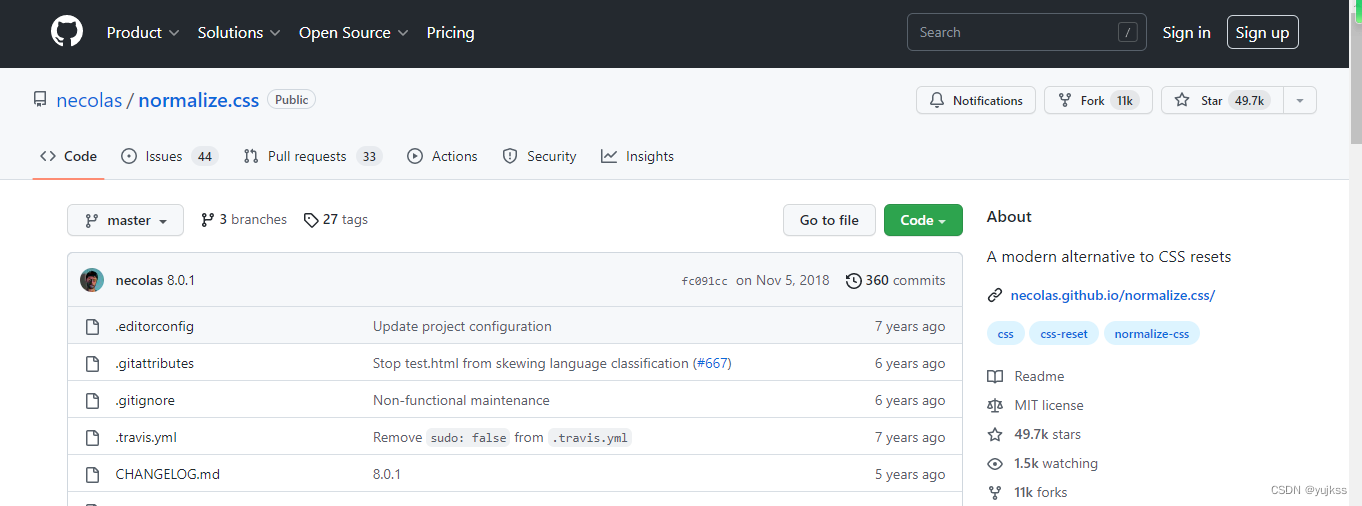Open the star lists dropdown arrow
Viewport: 1362px width, 506px height.
point(1299,101)
